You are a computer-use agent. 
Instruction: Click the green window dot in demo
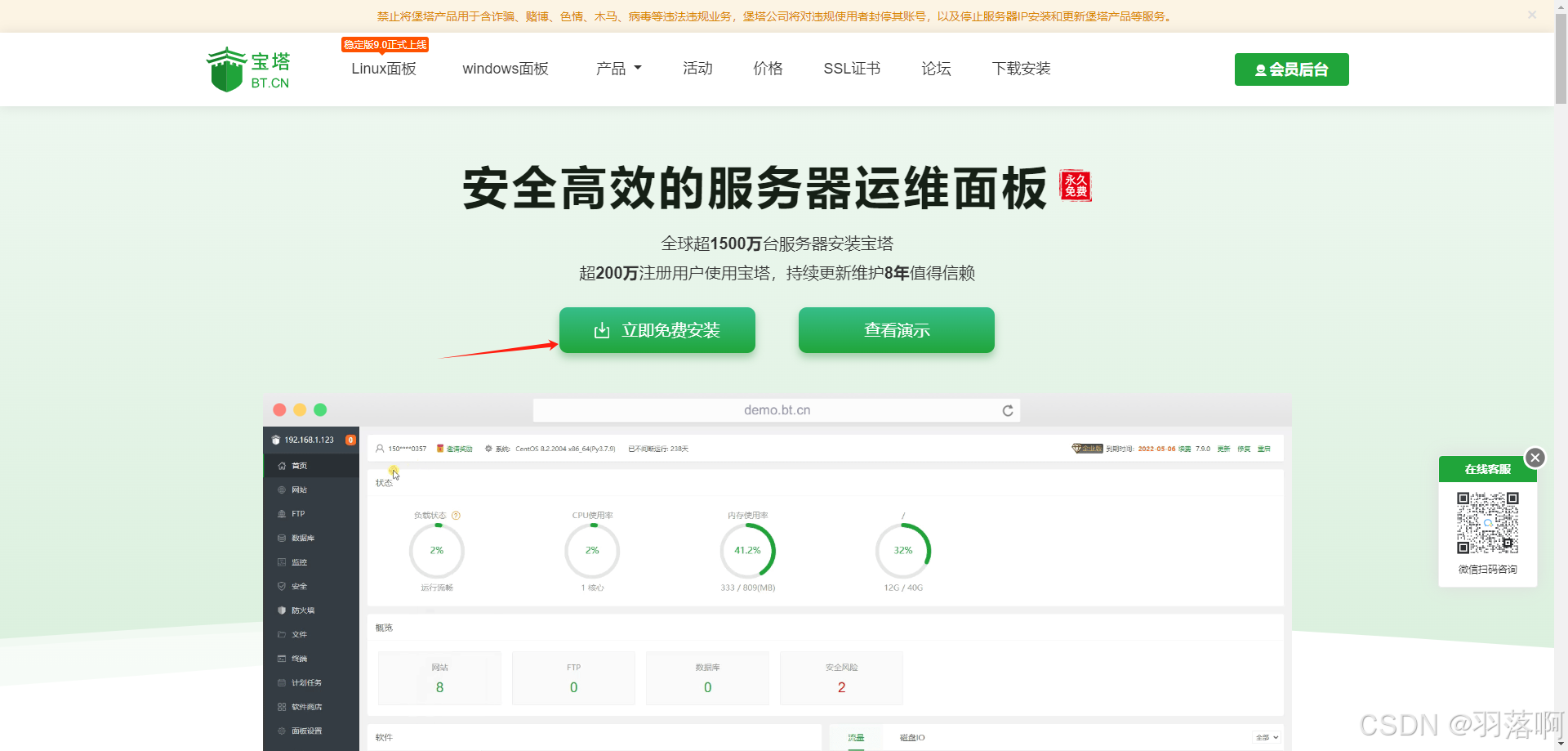[x=320, y=409]
